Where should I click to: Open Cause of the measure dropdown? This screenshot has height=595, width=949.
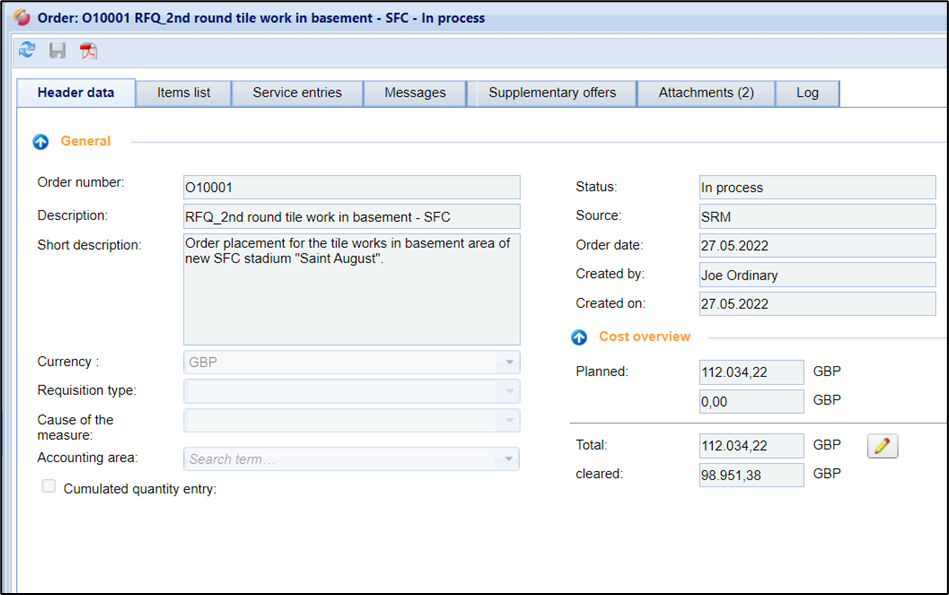pos(509,421)
